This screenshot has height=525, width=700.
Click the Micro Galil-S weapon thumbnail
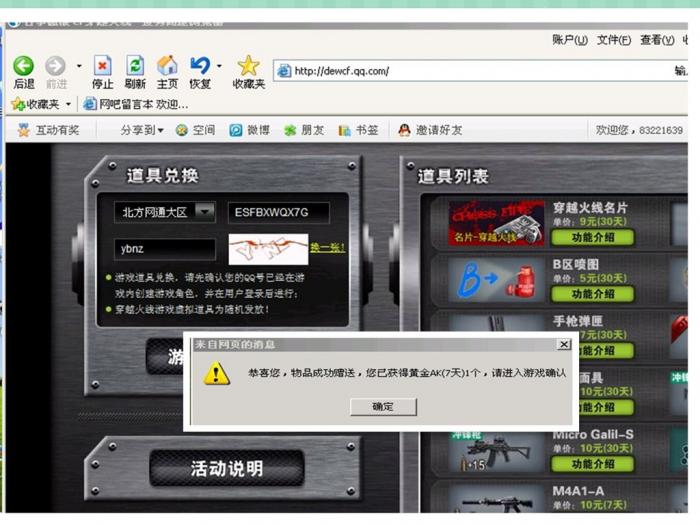(x=496, y=451)
